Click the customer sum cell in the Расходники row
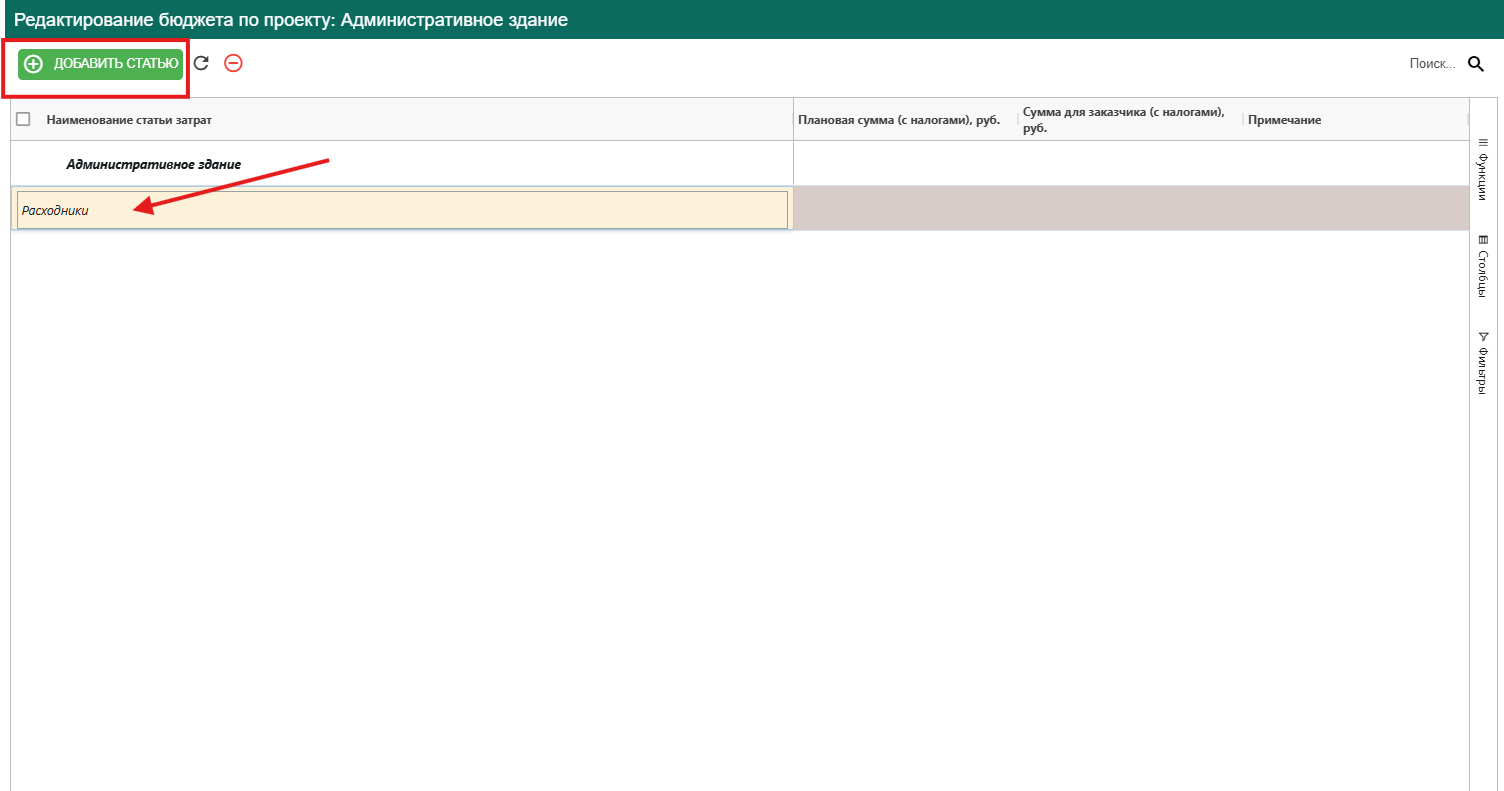This screenshot has width=1504, height=791. click(x=1129, y=208)
